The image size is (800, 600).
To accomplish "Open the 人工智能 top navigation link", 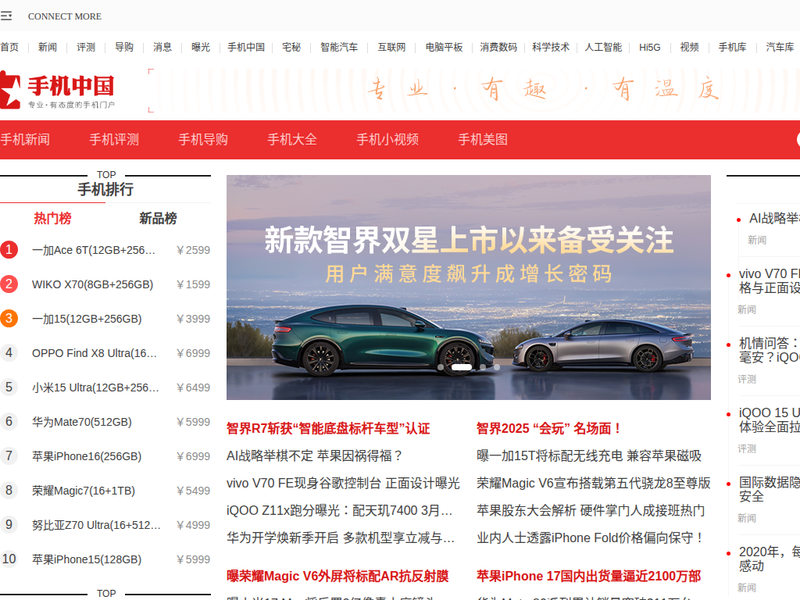I will click(x=603, y=47).
